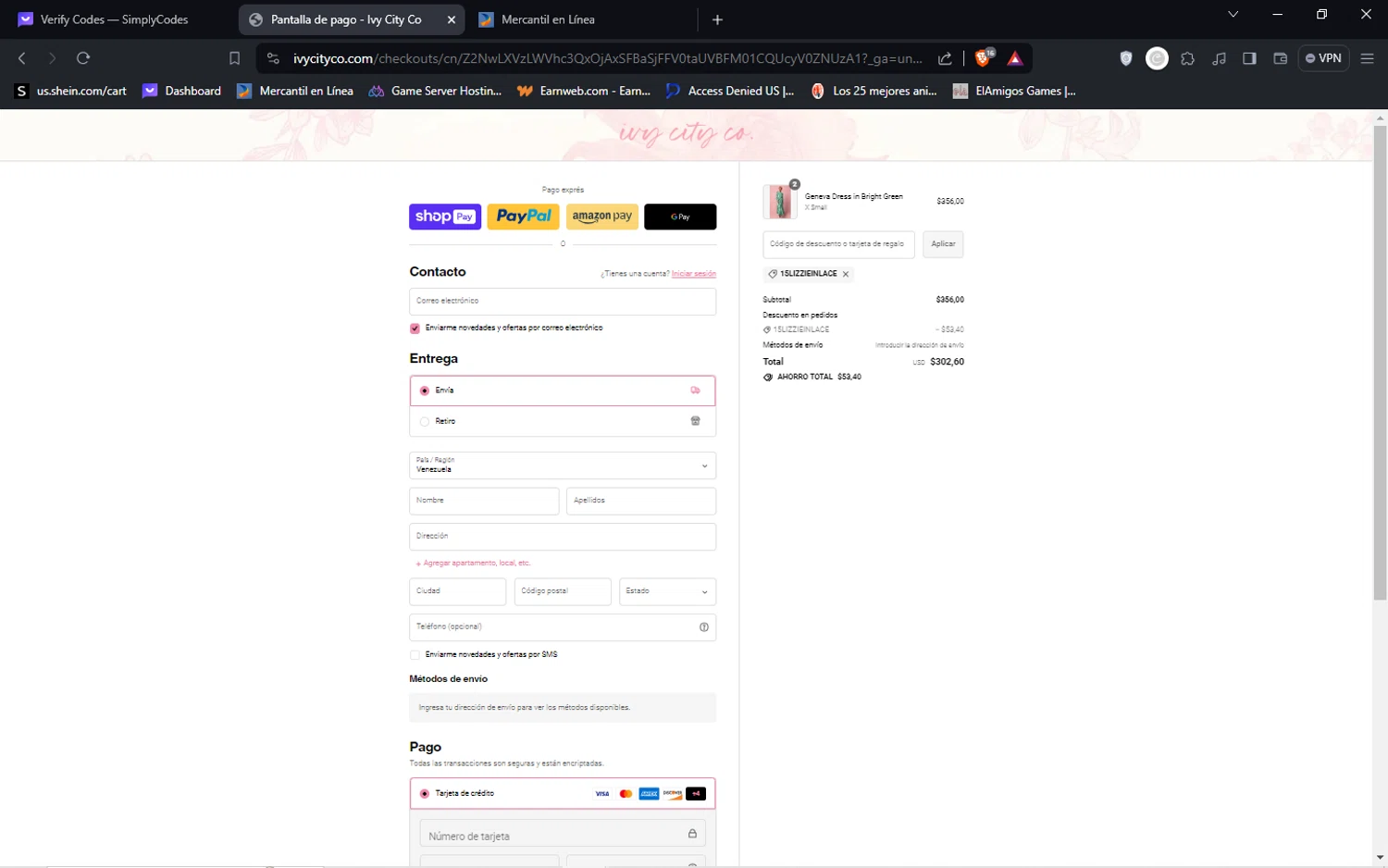The image size is (1388, 868).
Task: View site information icon in address bar
Action: (273, 58)
